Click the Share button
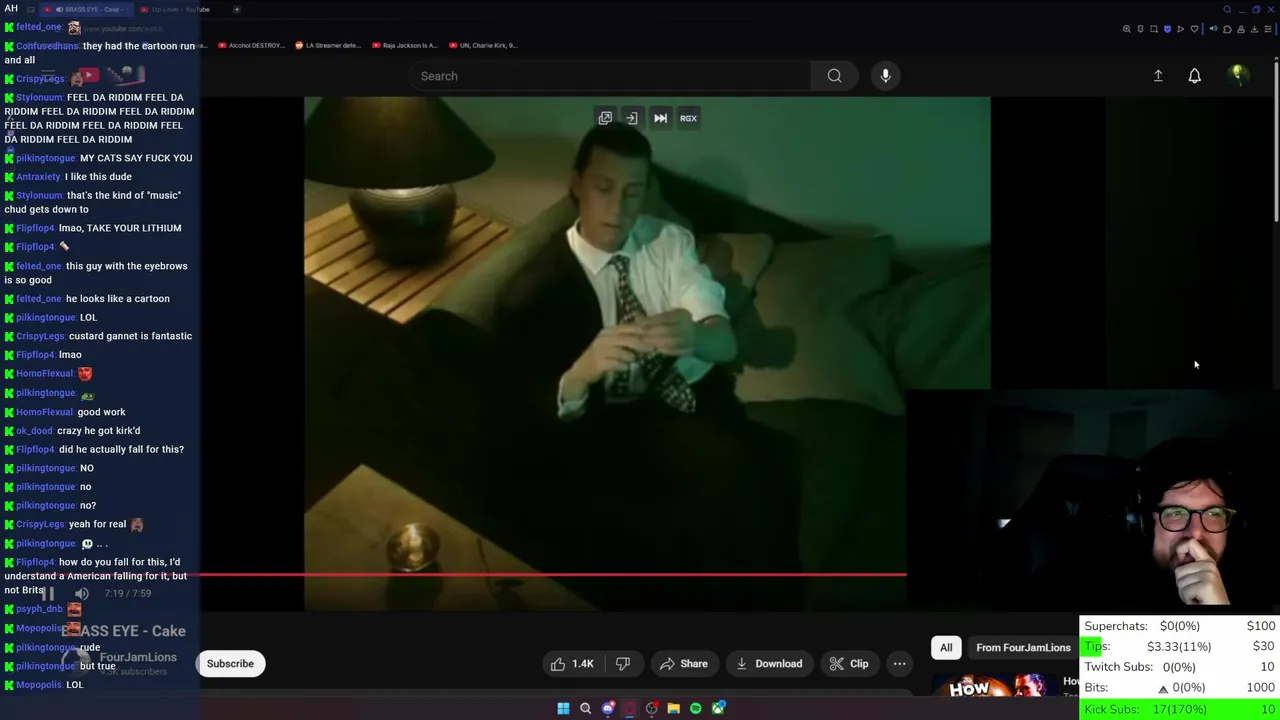 point(683,664)
